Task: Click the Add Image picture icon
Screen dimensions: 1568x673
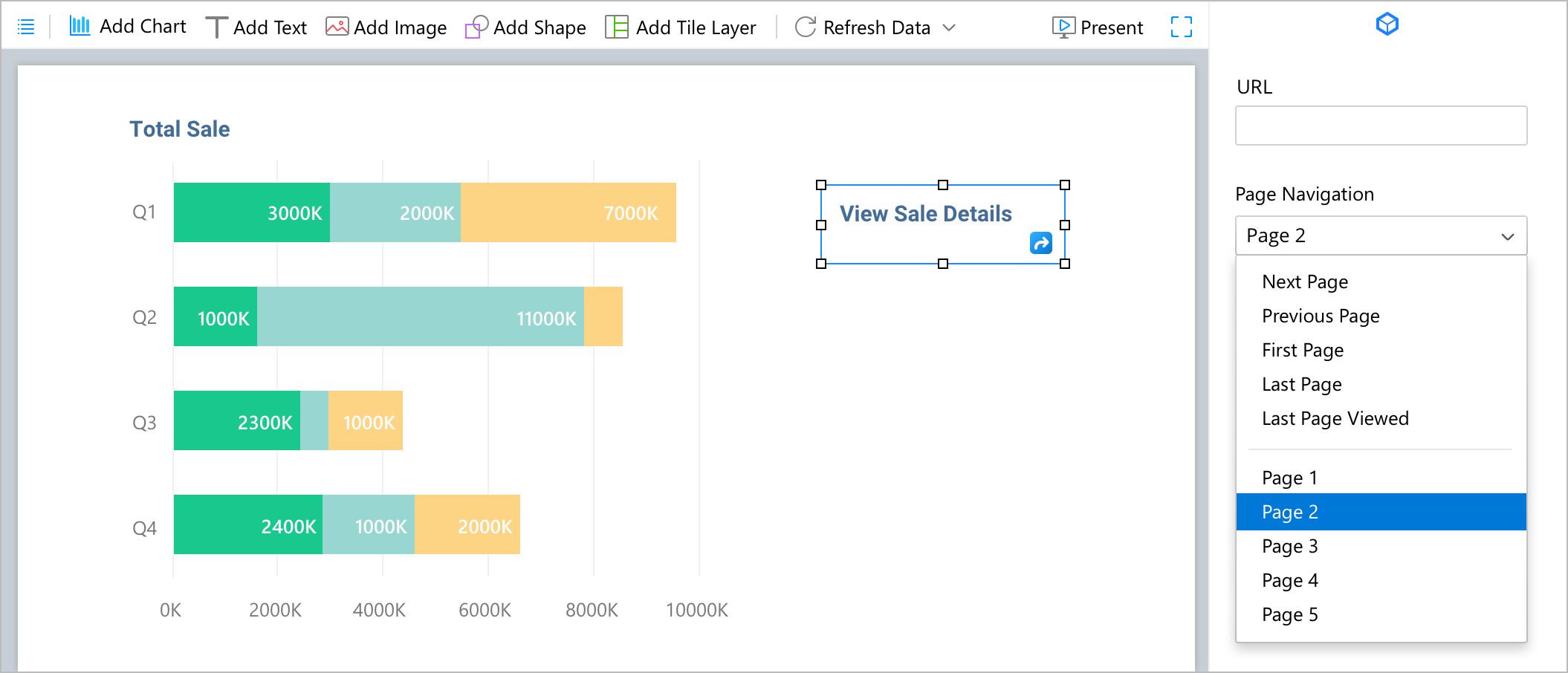Action: coord(337,27)
